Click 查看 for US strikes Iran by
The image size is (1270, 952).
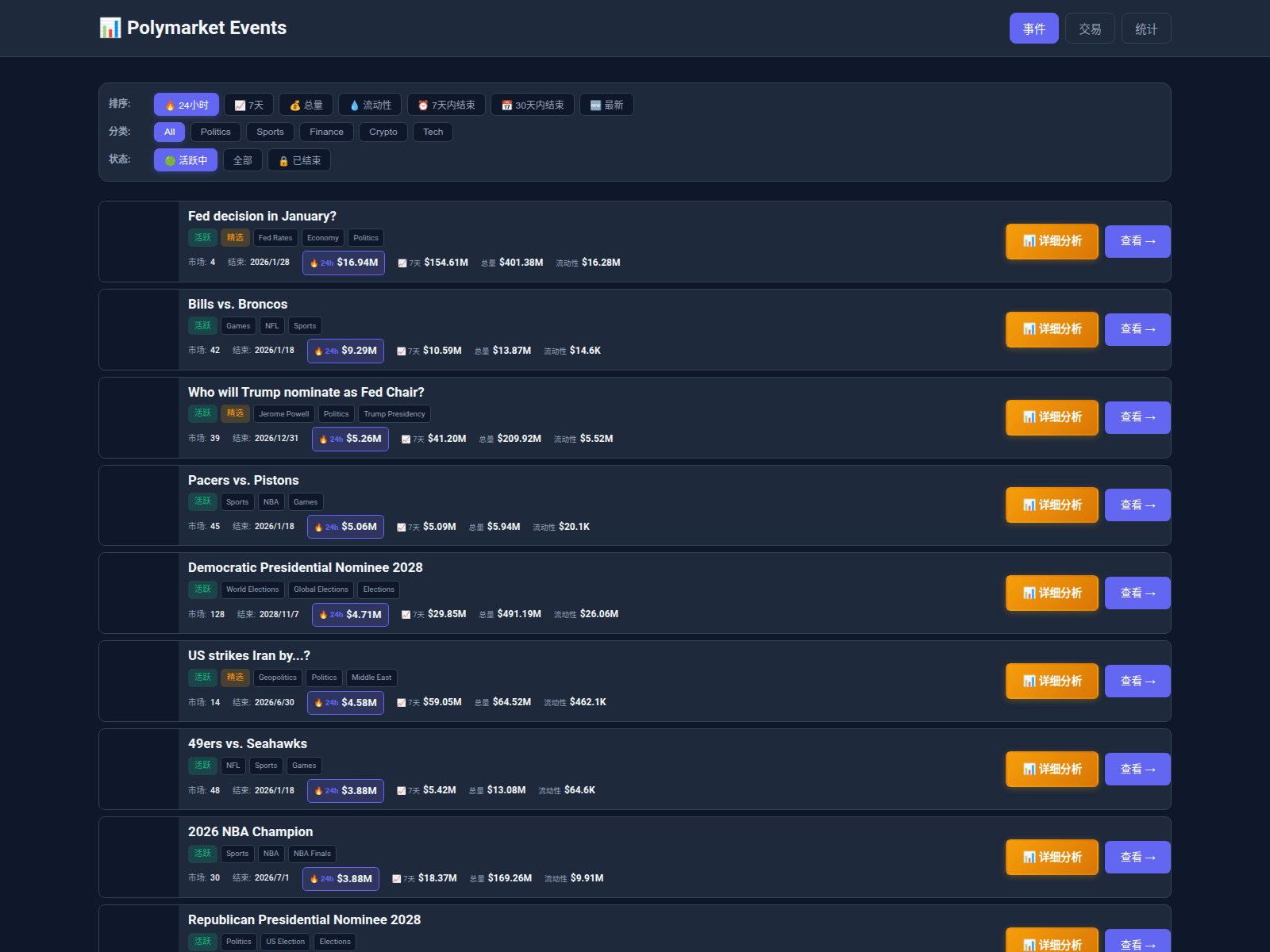1137,681
